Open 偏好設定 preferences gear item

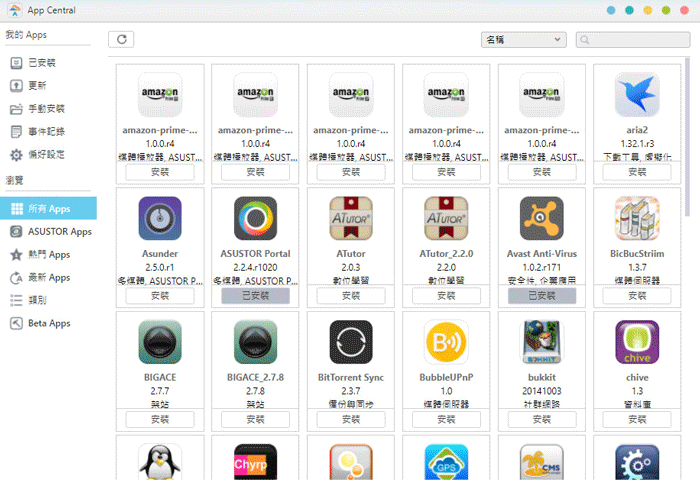[48, 155]
